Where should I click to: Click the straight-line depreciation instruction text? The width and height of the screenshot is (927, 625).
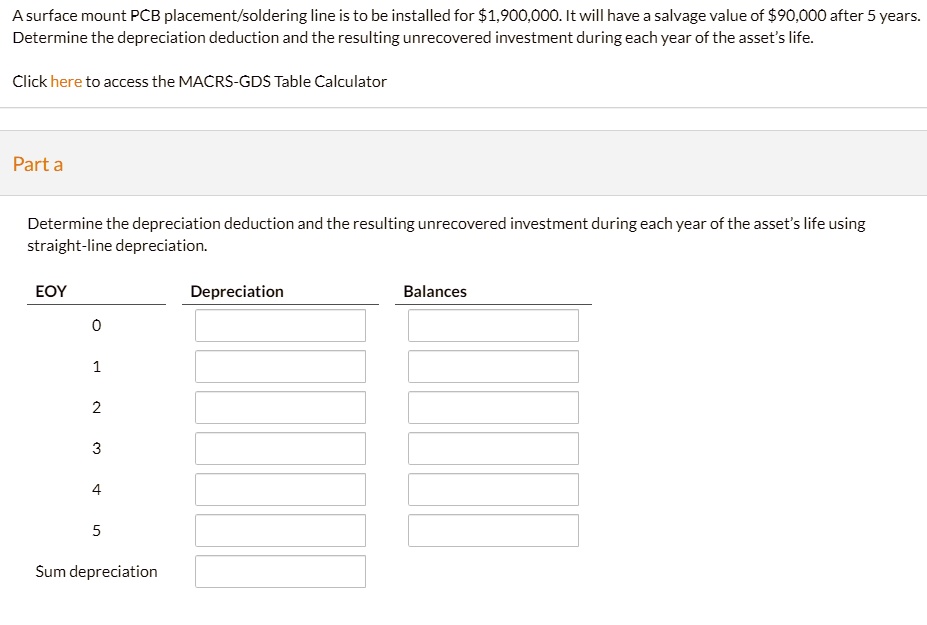point(446,234)
